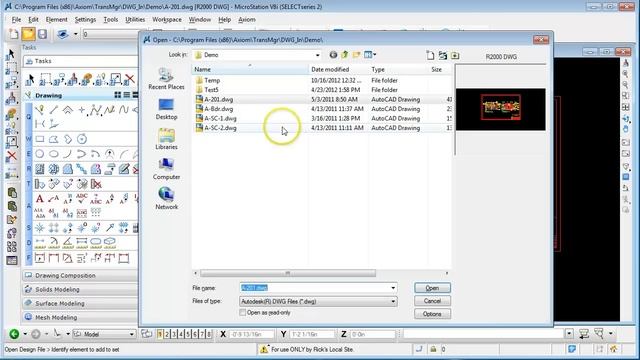Image resolution: width=640 pixels, height=360 pixels.
Task: Click the Options button in dialog
Action: [432, 314]
